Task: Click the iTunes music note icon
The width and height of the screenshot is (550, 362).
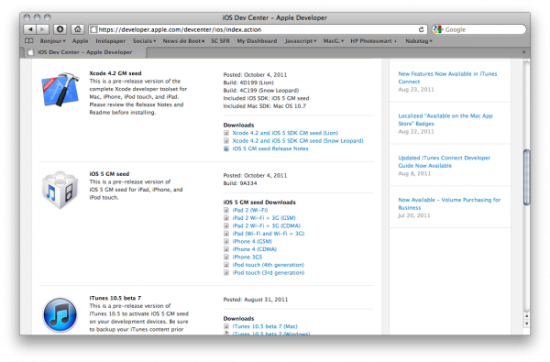Action: coord(60,315)
